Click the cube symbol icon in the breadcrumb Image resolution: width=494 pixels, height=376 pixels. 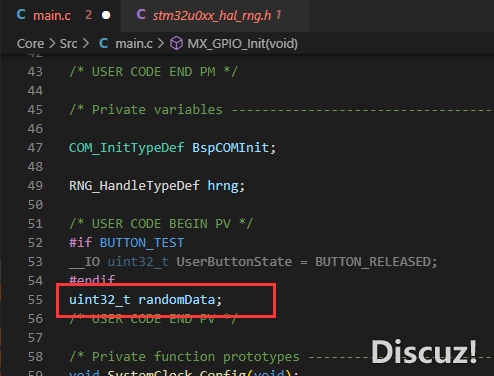(176, 44)
